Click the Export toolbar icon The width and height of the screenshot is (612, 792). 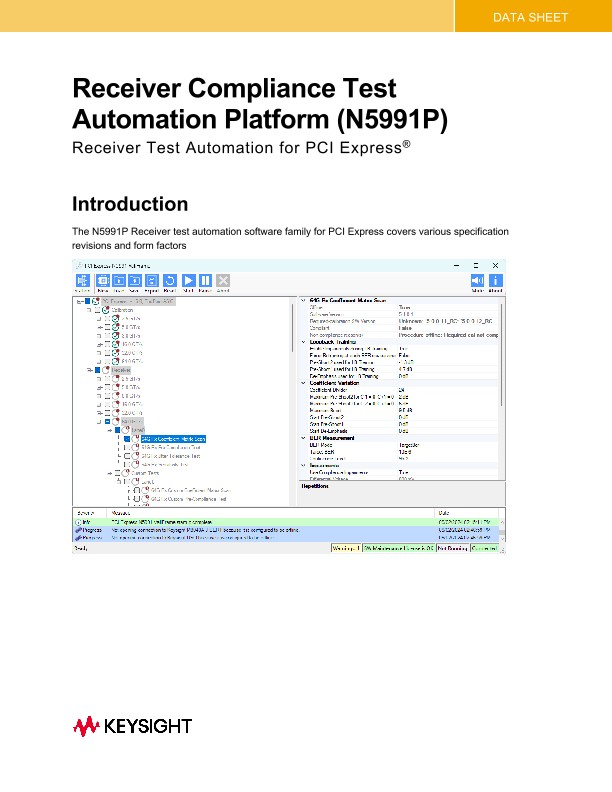click(x=151, y=280)
